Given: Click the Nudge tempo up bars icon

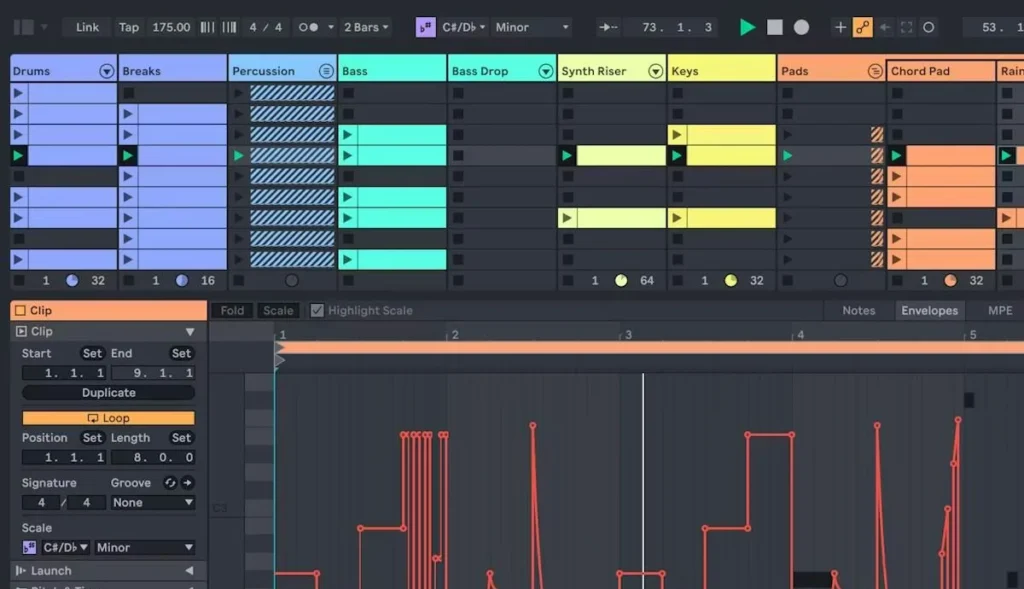Looking at the screenshot, I should coord(229,27).
